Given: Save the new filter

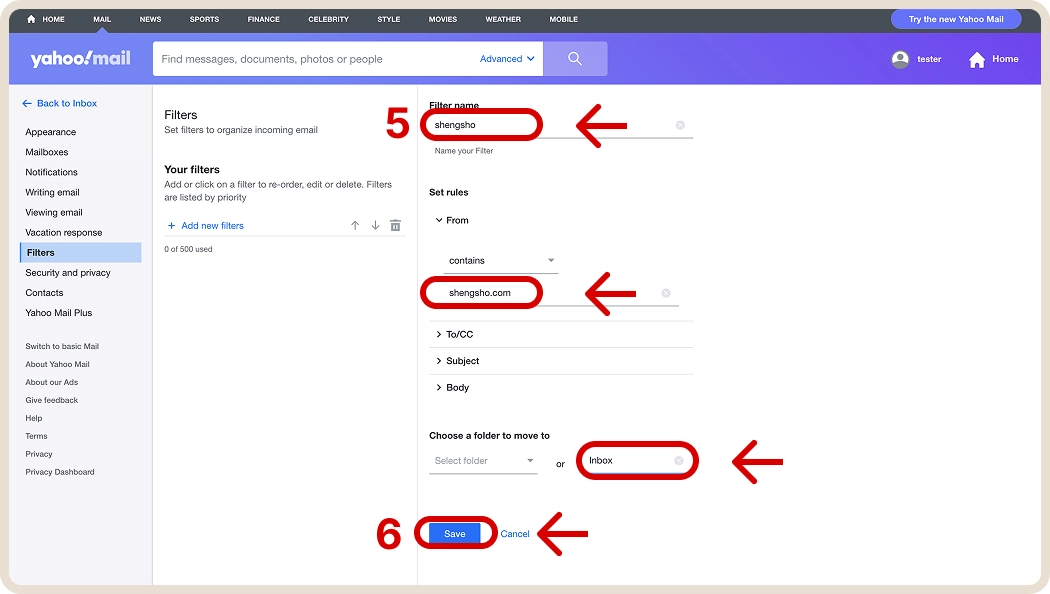Looking at the screenshot, I should 455,533.
